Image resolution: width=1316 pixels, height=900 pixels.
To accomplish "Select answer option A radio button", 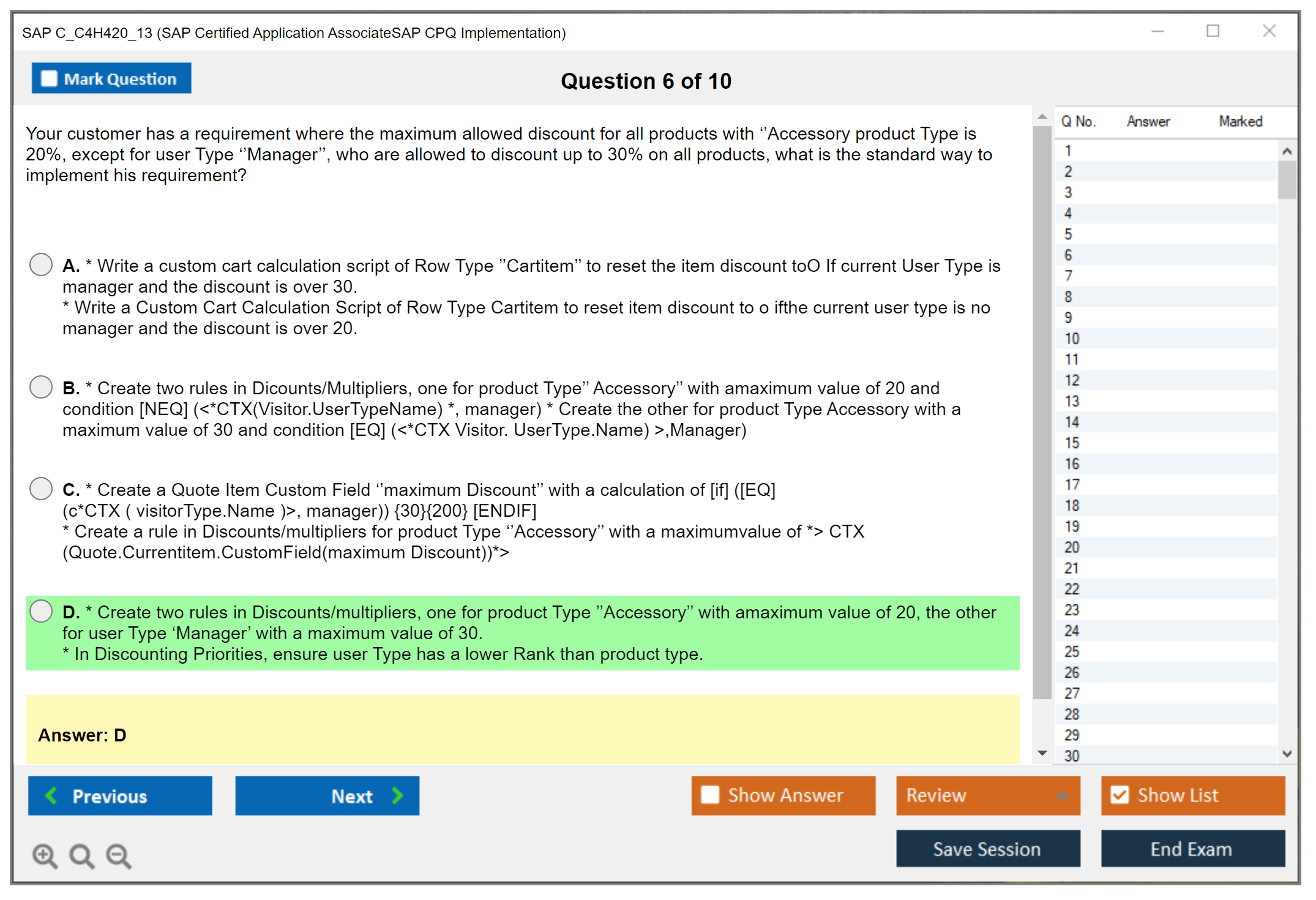I will [x=41, y=264].
